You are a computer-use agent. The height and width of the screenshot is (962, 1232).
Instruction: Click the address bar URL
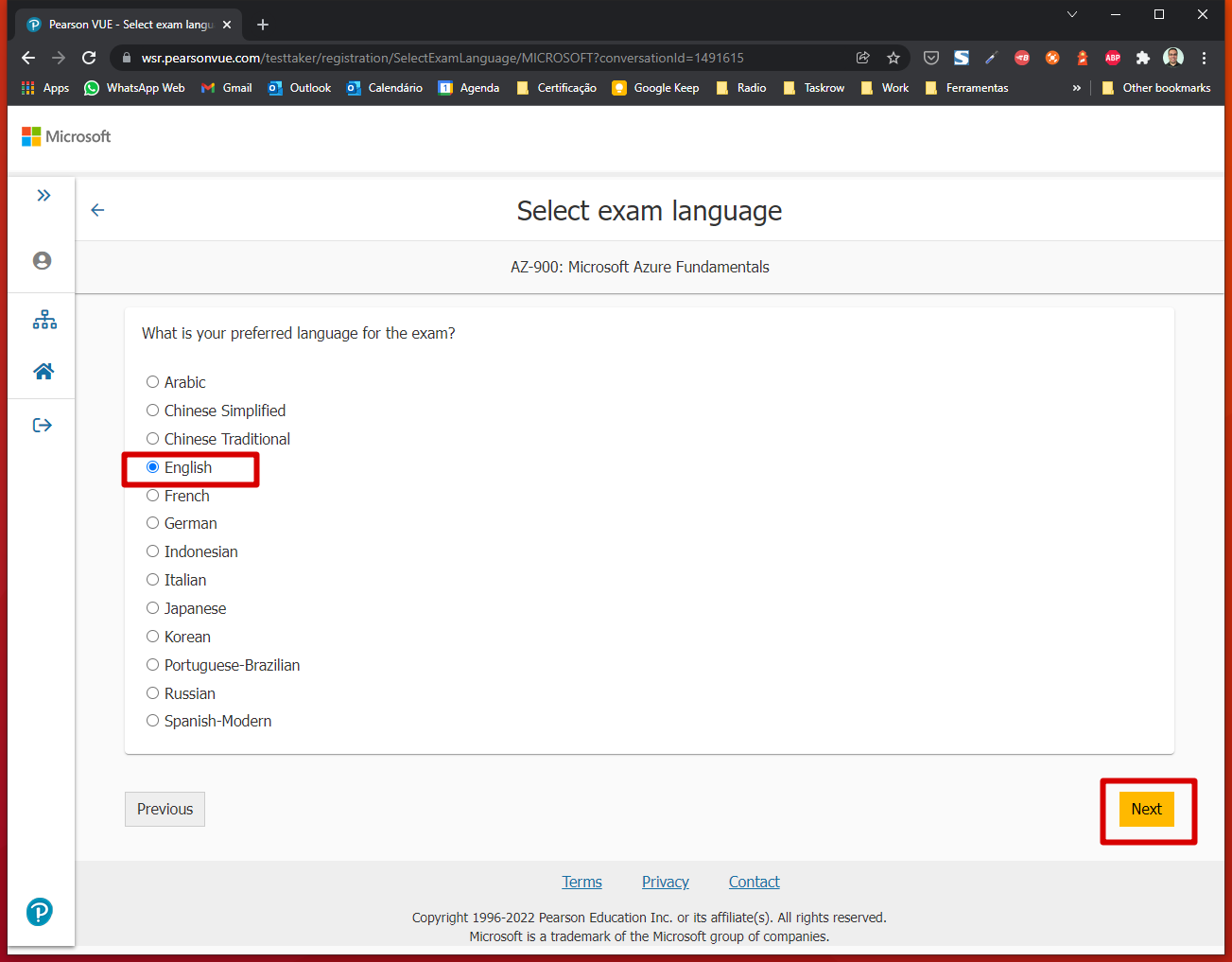[x=442, y=58]
